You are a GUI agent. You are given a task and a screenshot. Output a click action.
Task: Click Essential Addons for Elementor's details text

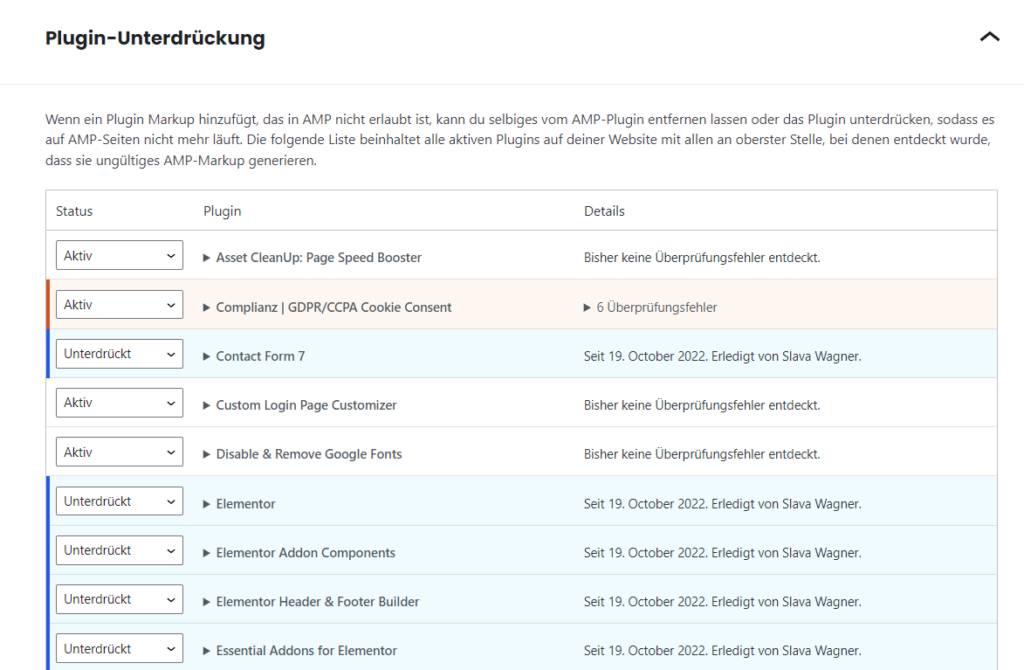pyautogui.click(x=722, y=650)
